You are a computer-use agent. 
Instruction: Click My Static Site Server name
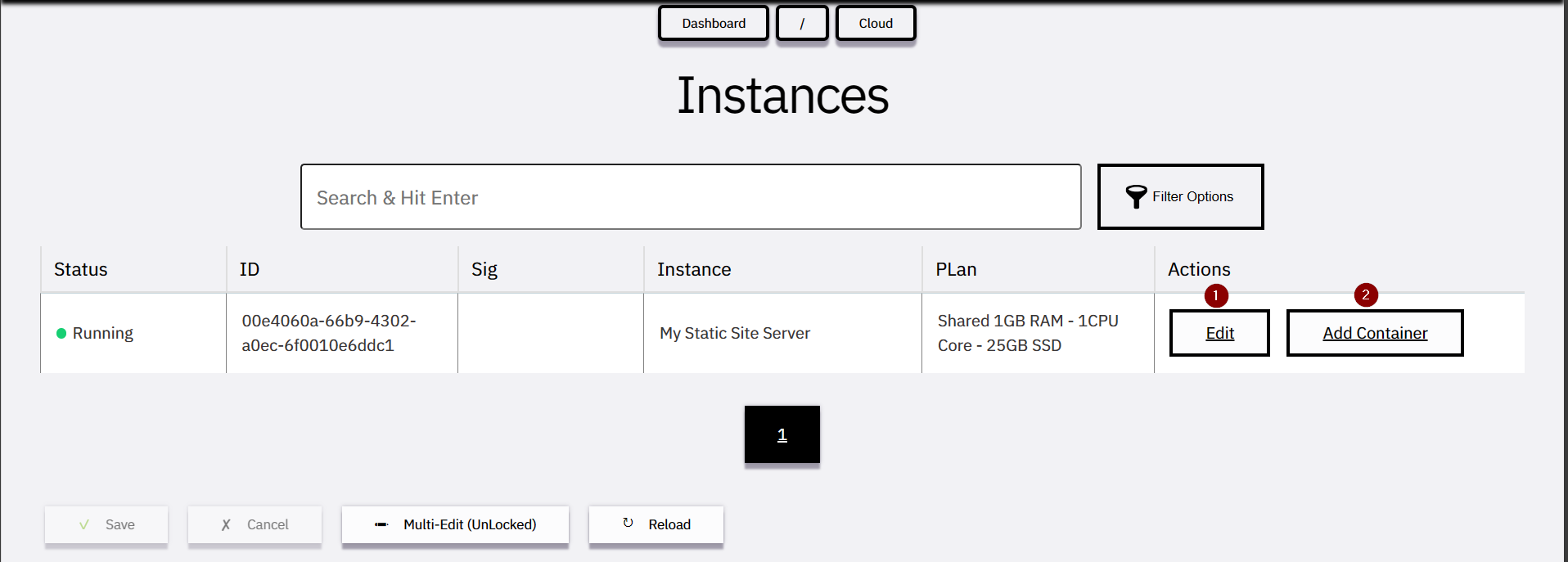tap(735, 333)
